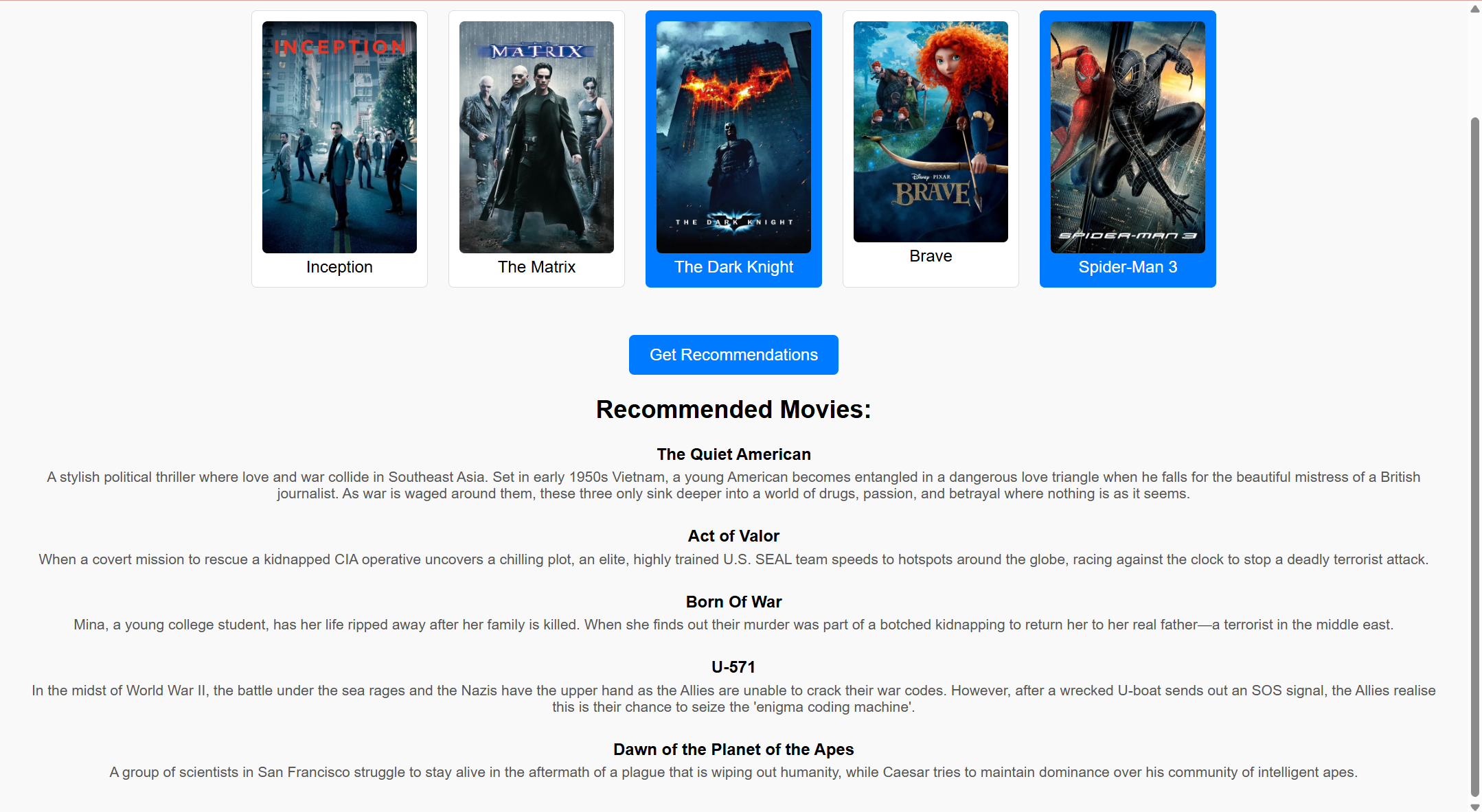Click the Brave title caption
This screenshot has height=812, width=1482.
click(931, 256)
